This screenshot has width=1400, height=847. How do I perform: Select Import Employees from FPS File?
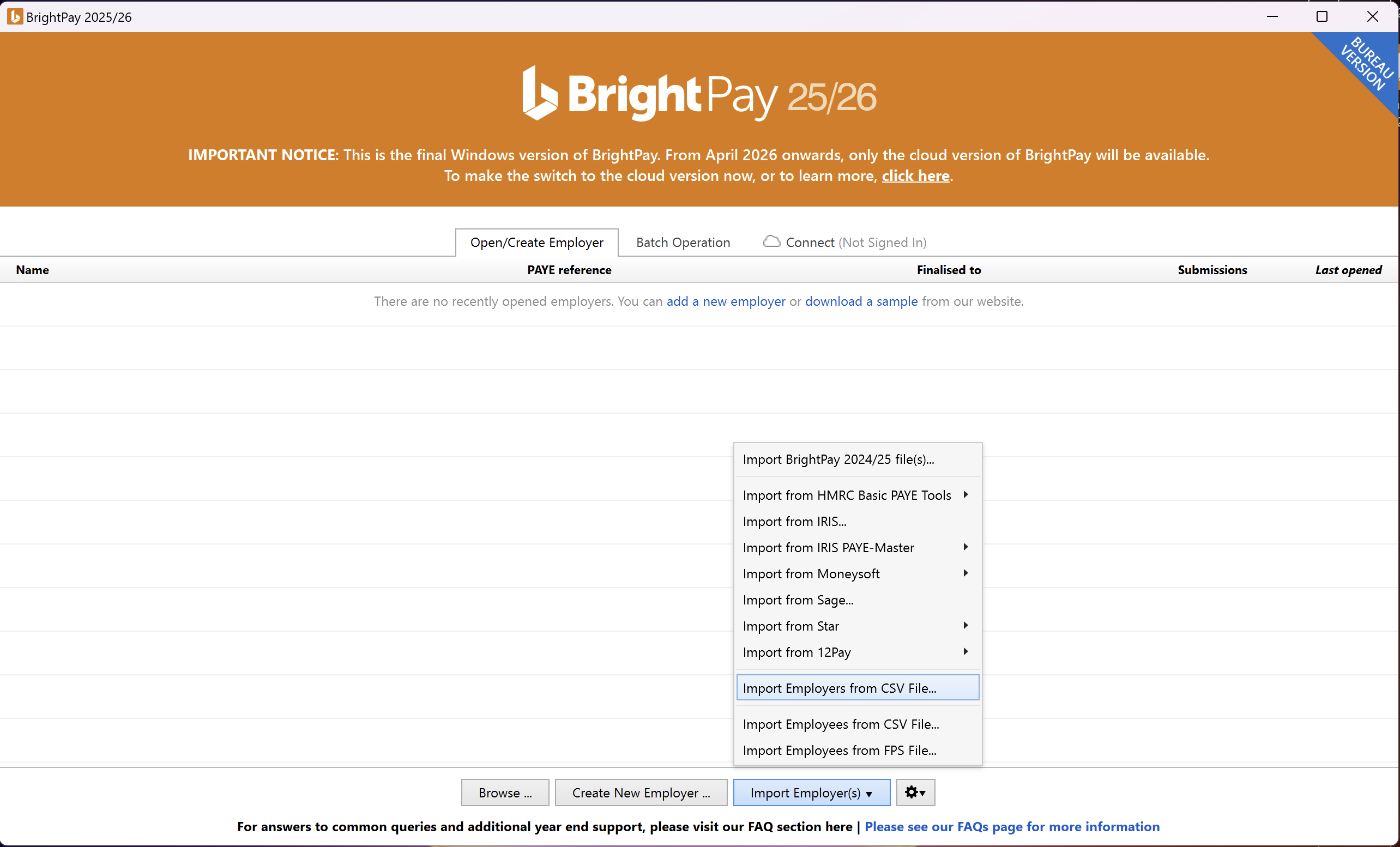pos(858,750)
